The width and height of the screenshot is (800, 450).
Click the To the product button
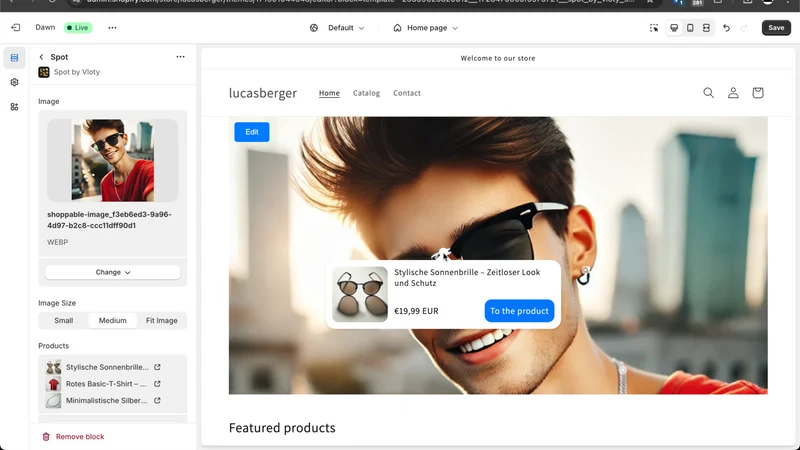click(x=519, y=311)
